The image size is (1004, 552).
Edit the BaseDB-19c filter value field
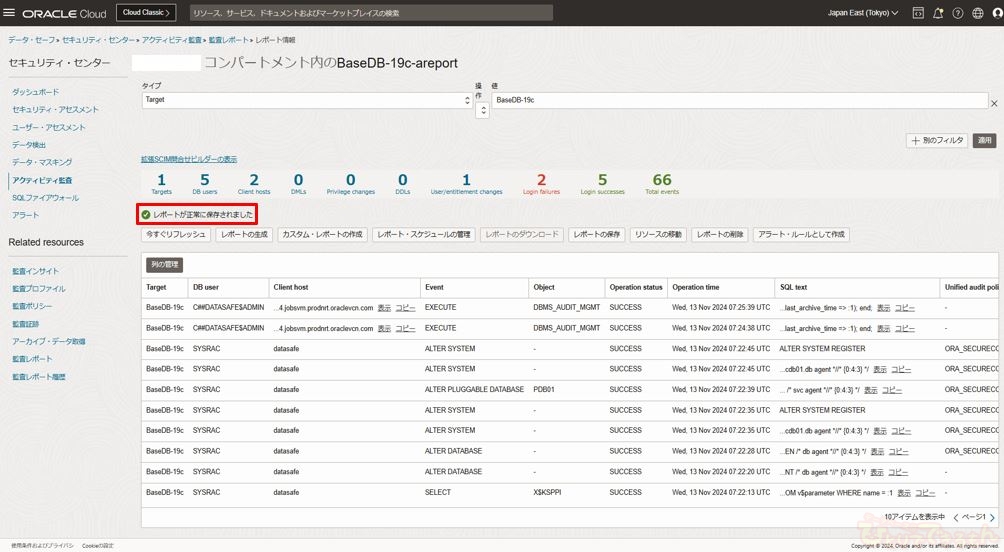point(740,100)
